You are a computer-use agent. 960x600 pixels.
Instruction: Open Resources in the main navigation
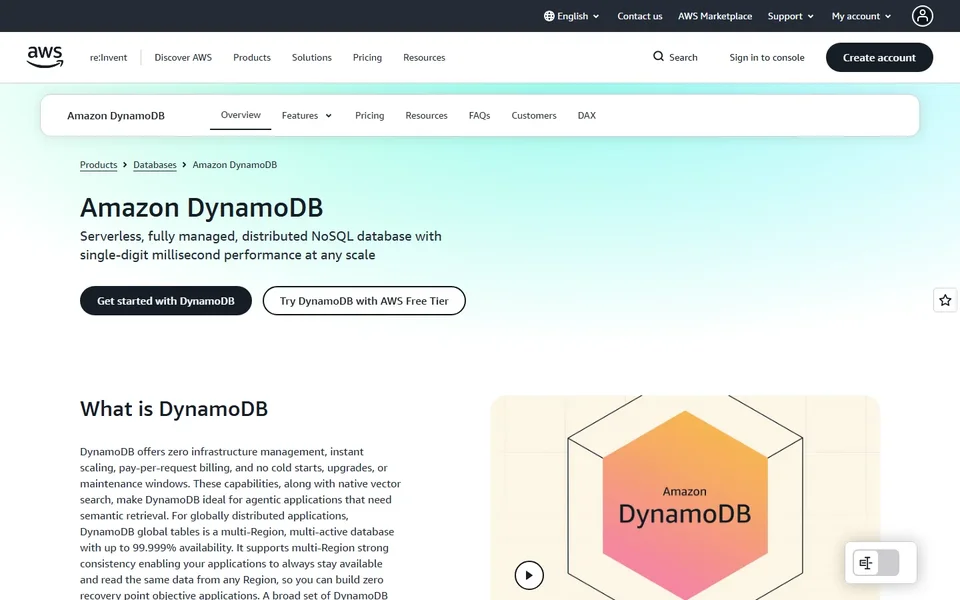424,58
